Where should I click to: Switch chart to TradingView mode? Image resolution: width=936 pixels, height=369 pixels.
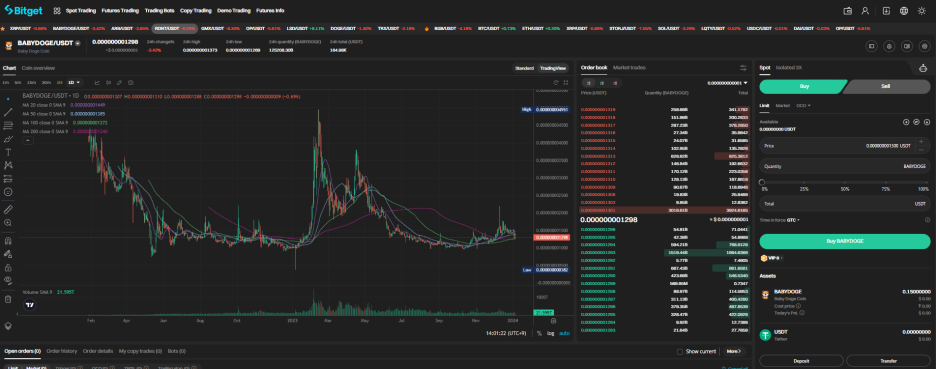(553, 68)
